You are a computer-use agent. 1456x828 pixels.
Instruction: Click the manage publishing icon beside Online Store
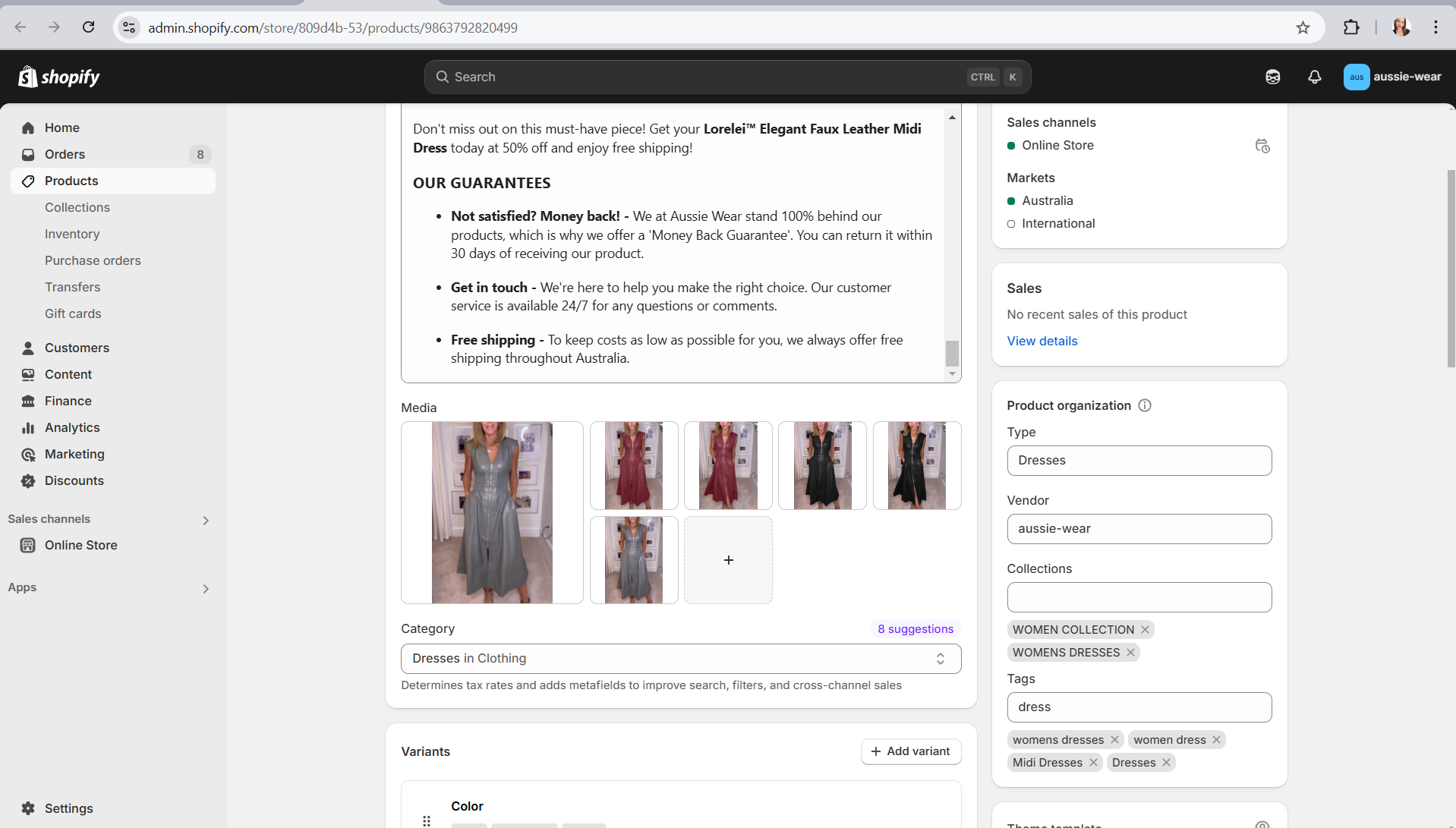tap(1262, 146)
